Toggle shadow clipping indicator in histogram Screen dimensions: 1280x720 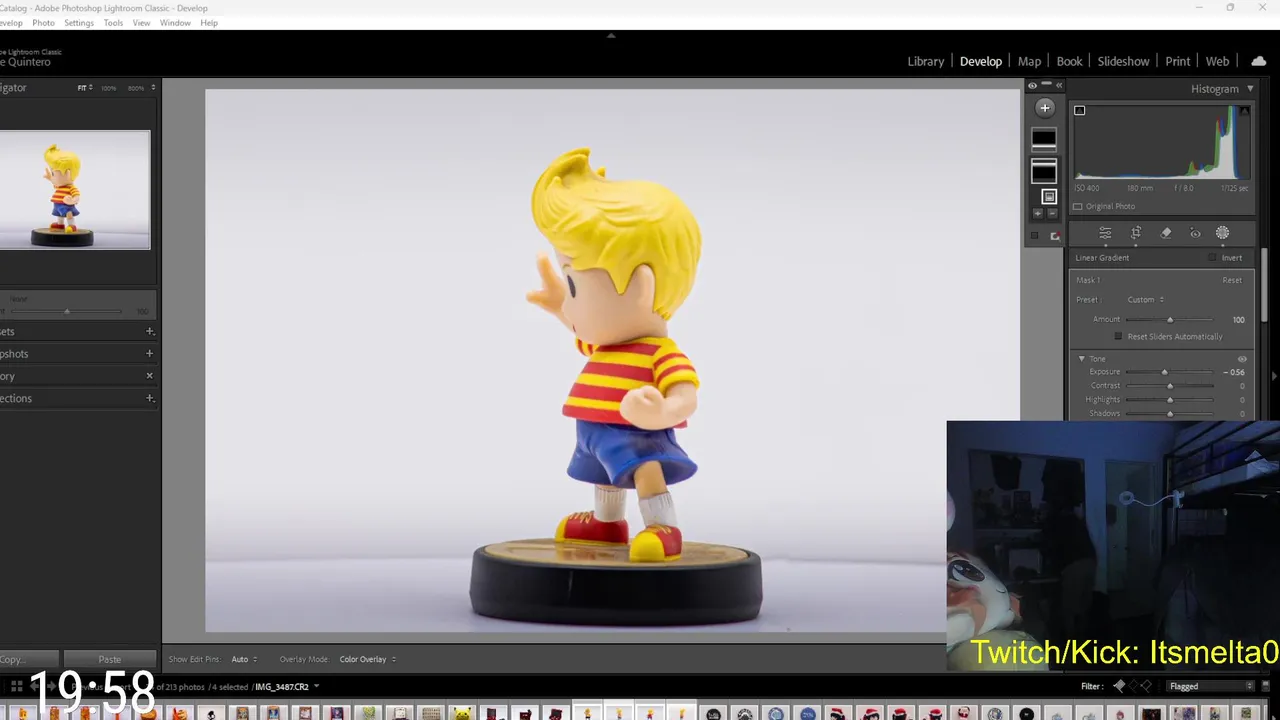coord(1079,110)
